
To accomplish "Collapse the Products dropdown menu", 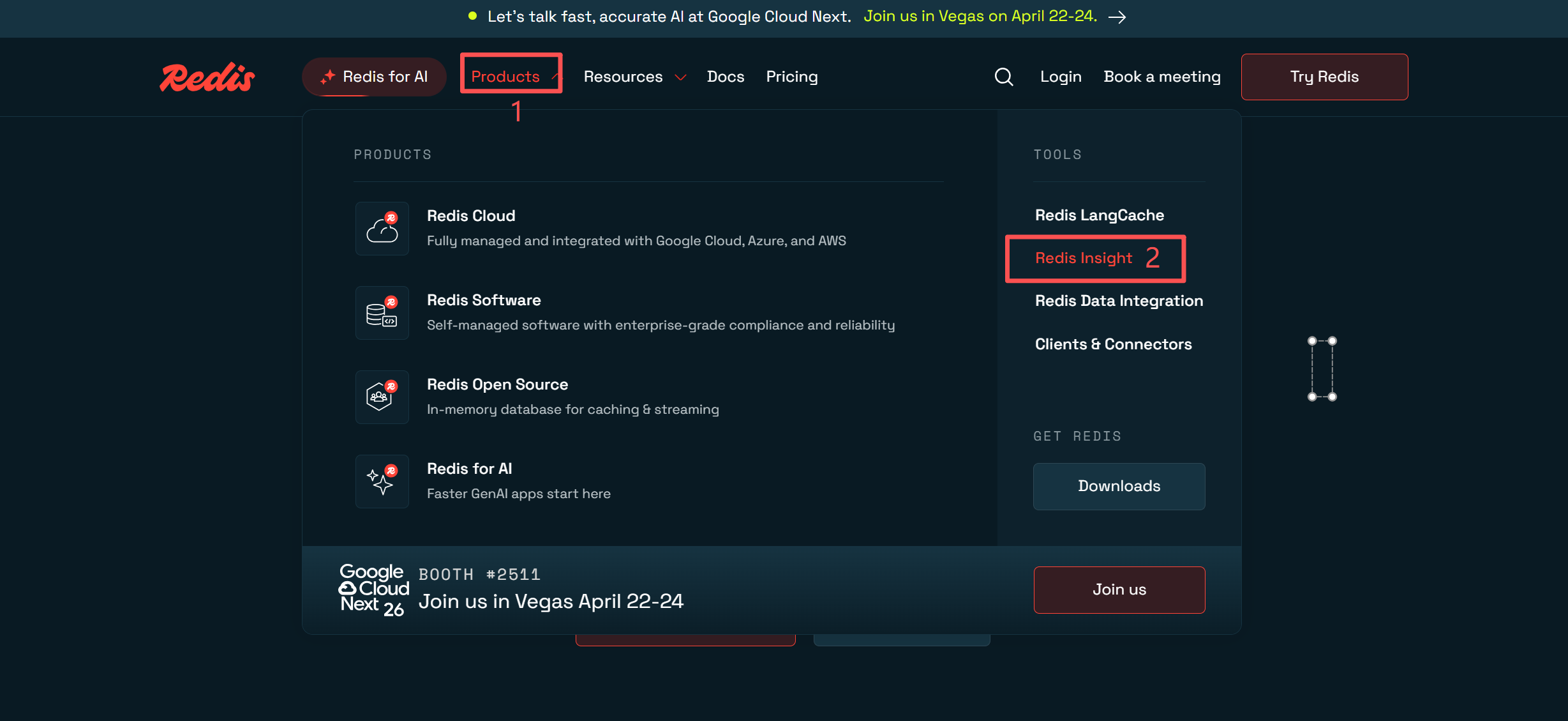I will tap(511, 77).
